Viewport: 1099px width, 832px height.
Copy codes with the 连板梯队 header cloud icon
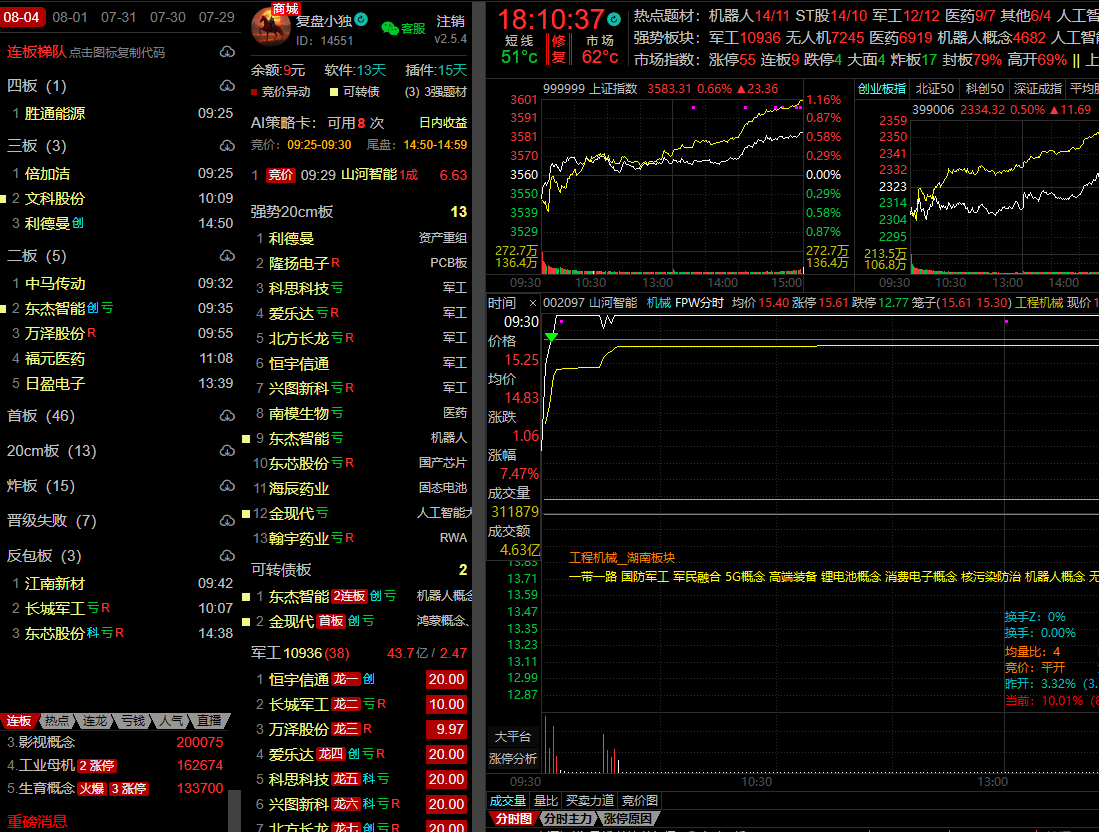(227, 52)
